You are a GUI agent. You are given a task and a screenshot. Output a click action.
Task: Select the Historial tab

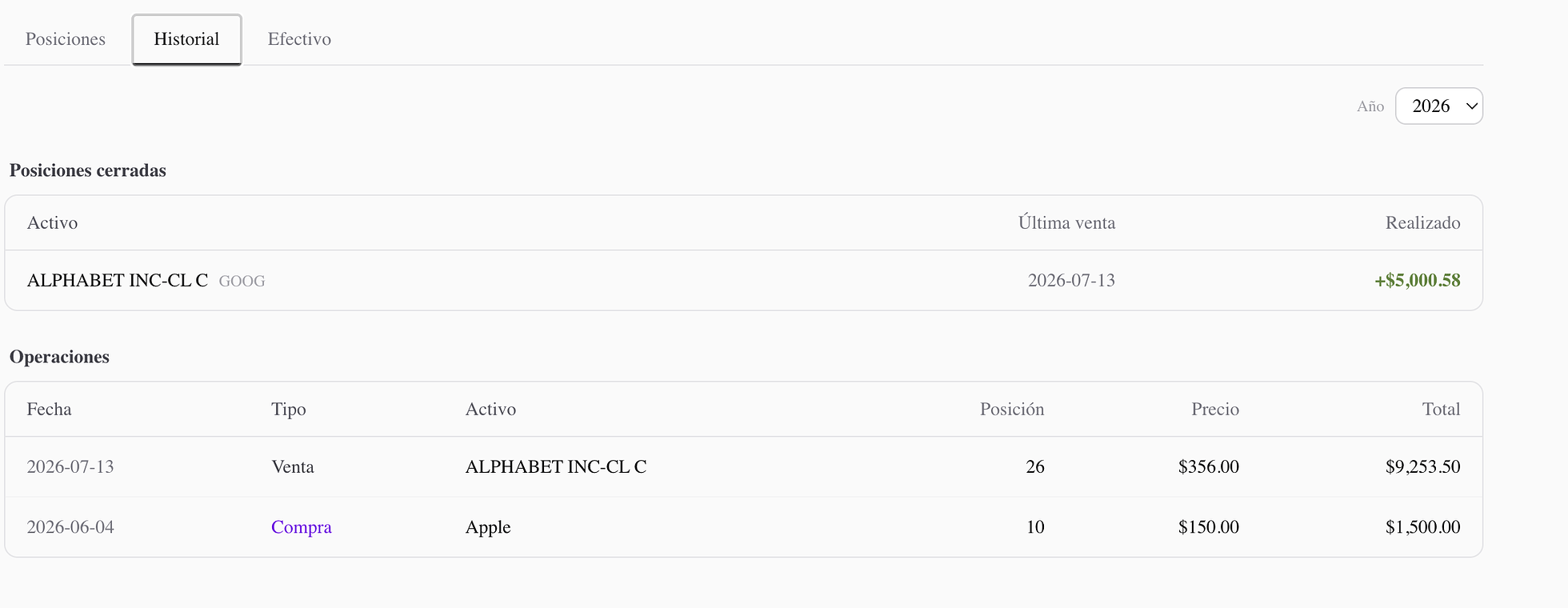[186, 39]
